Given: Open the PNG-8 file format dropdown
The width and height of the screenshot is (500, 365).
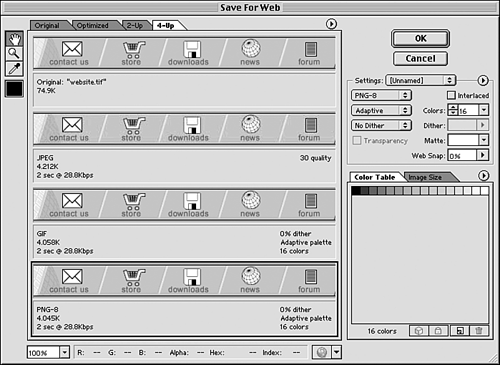Looking at the screenshot, I should [x=381, y=96].
